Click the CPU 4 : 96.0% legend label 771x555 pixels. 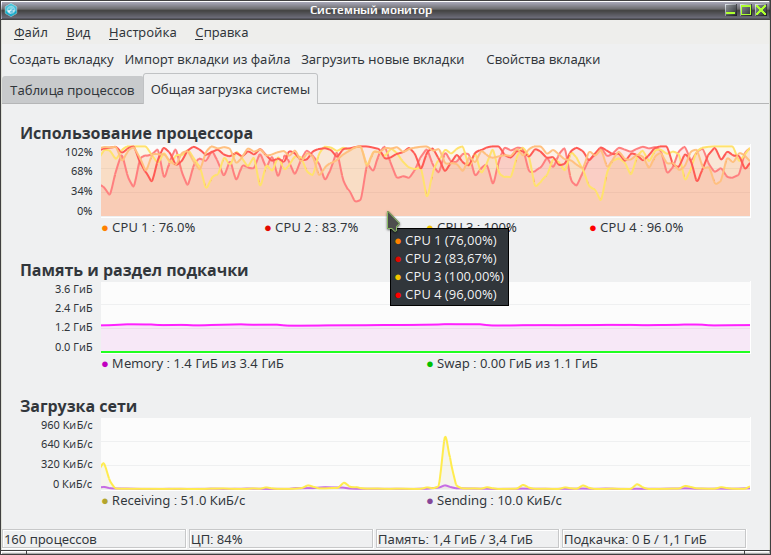click(641, 228)
